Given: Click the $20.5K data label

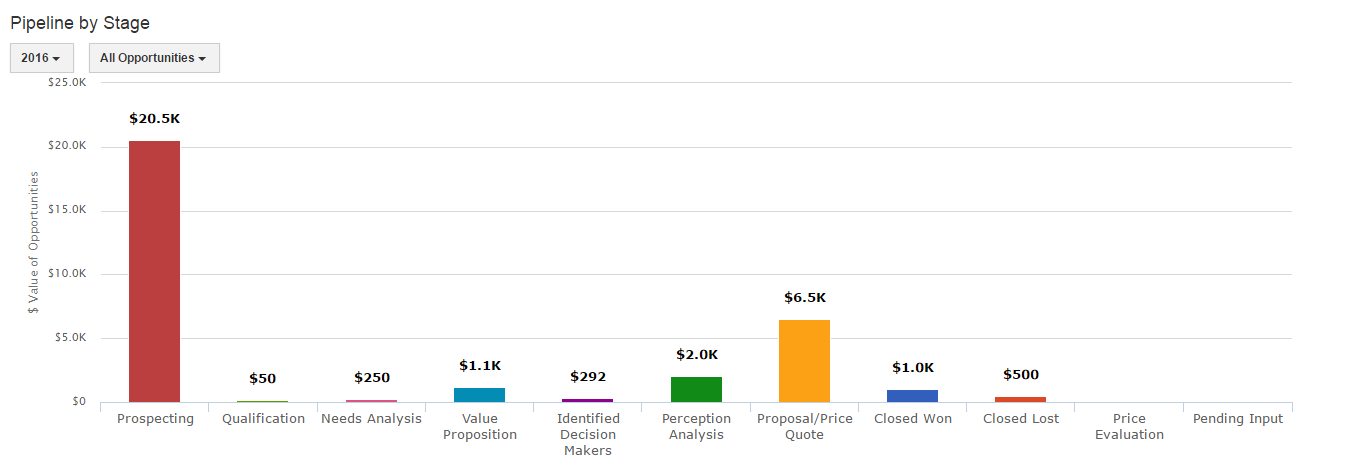Looking at the screenshot, I should (x=155, y=119).
